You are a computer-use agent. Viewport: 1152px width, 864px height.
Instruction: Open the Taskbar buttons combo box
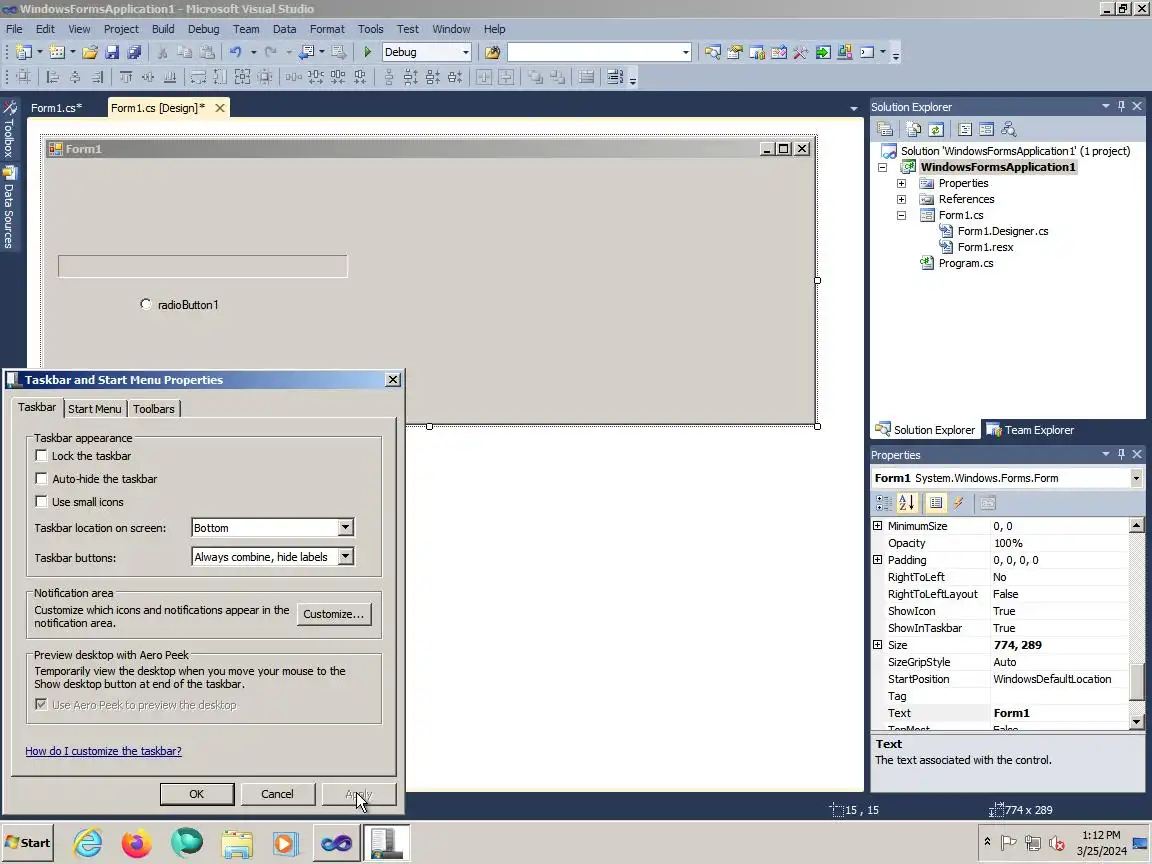(x=273, y=557)
